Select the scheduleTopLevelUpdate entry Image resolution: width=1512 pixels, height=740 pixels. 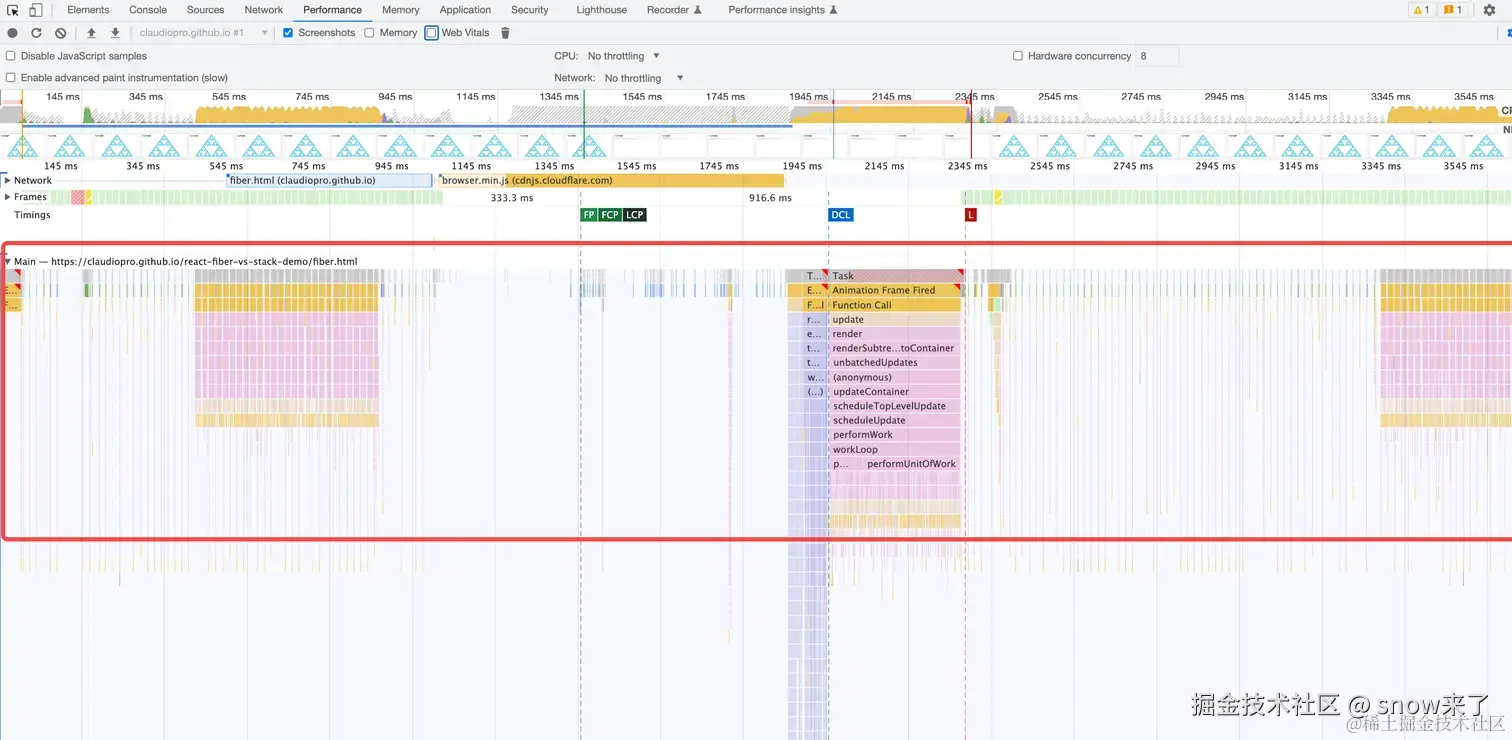click(x=895, y=406)
